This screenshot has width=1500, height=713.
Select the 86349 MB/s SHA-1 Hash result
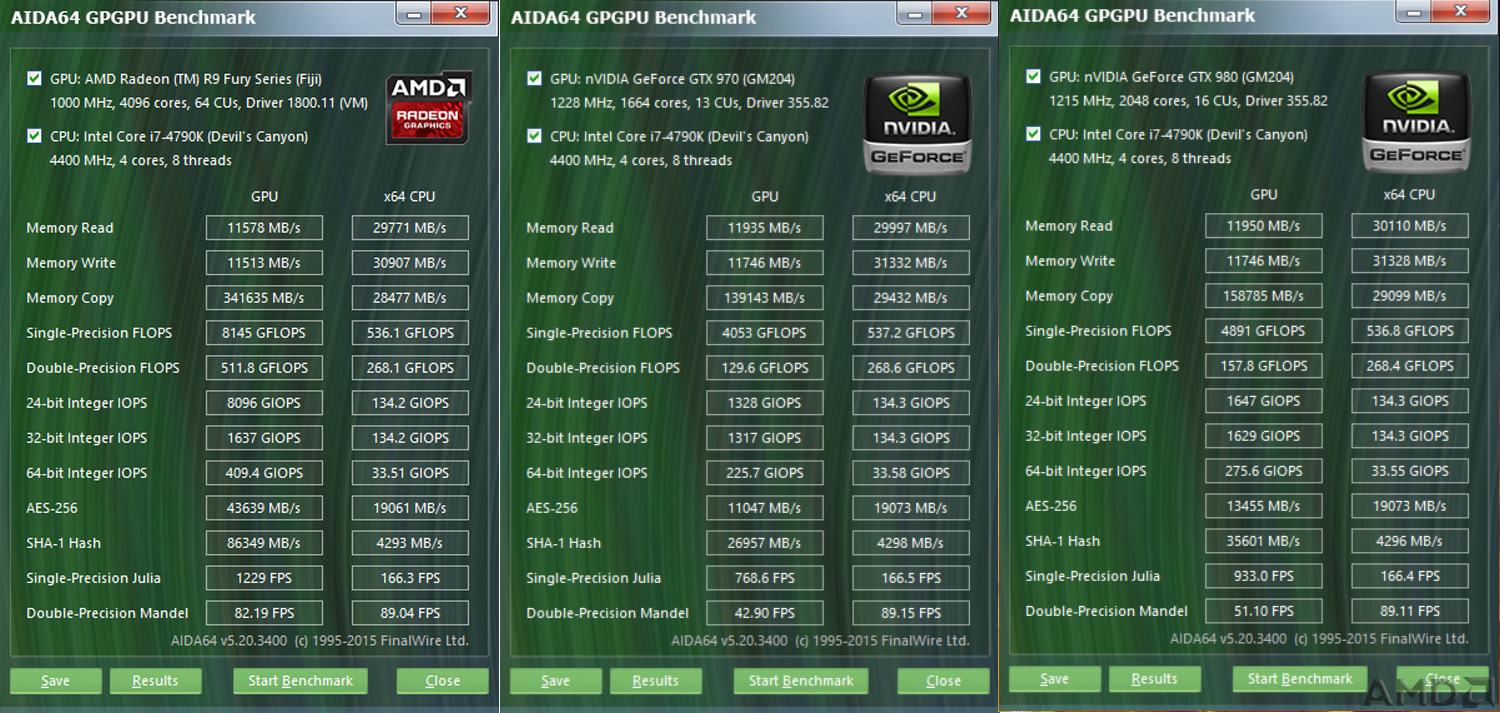pos(264,543)
